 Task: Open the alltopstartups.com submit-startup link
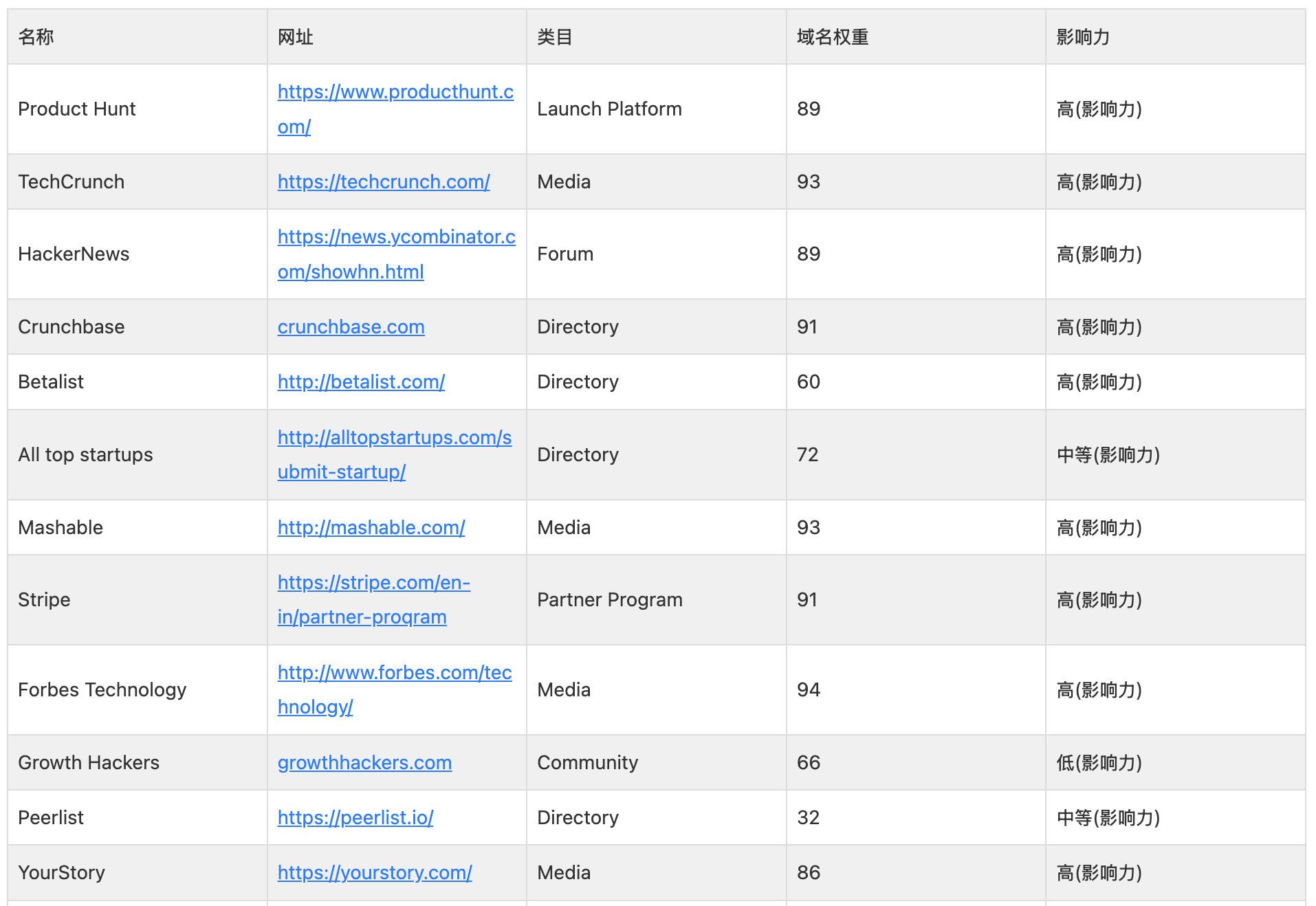coord(395,454)
